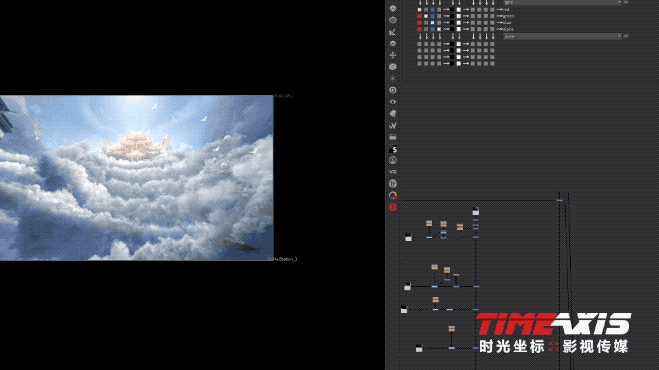Open the Particles nodes toolbar menu
Image resolution: width=659 pixels, height=370 pixels.
393,78
